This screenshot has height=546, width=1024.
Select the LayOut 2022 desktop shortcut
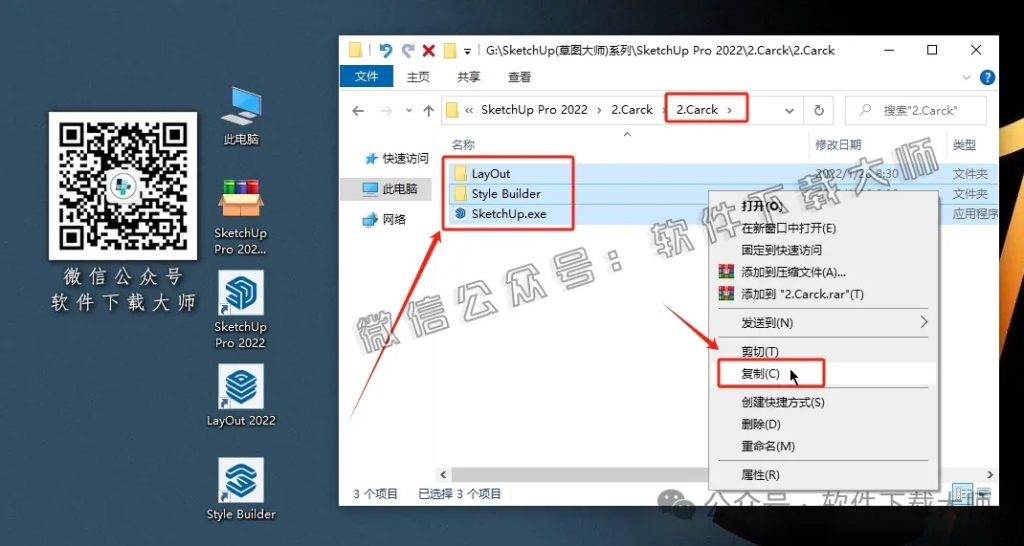pos(241,395)
